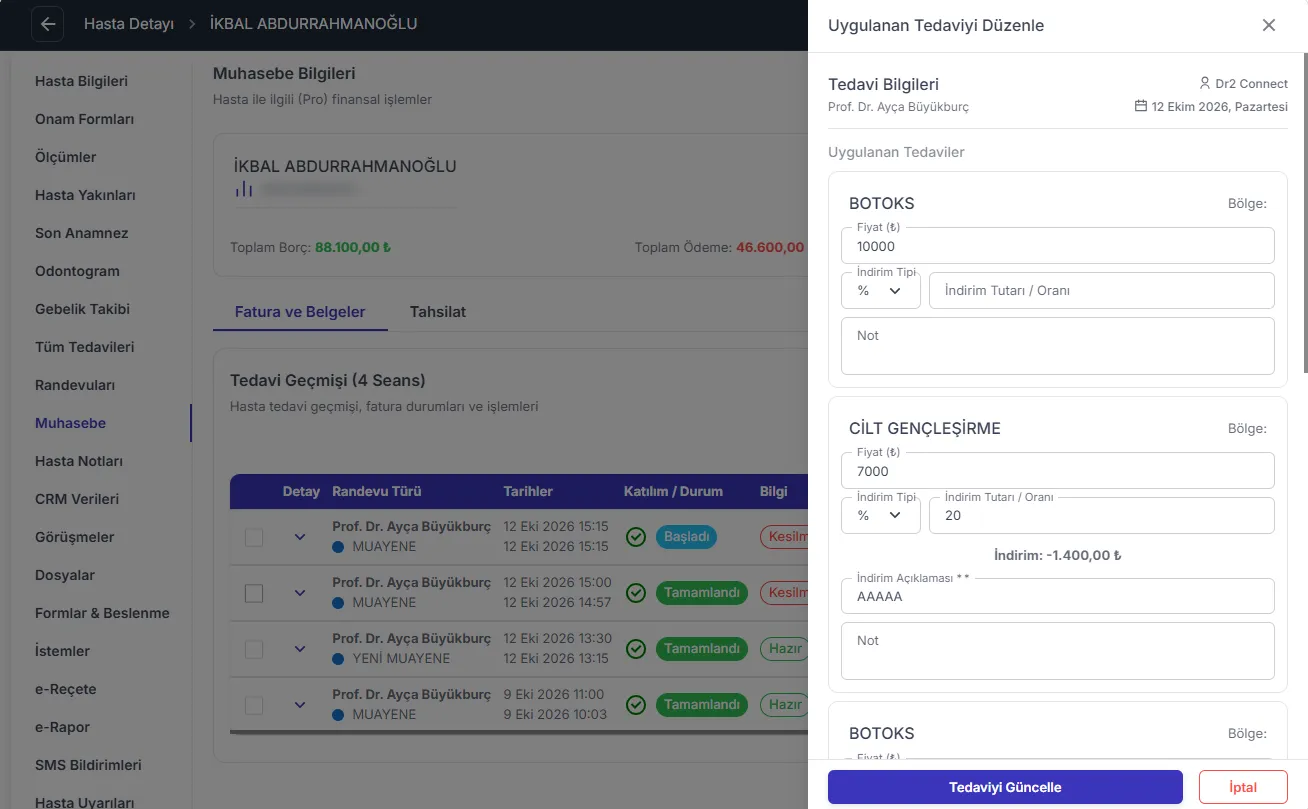Viewport: 1308px width, 809px height.
Task: Switch to the Tahsilat tab
Action: click(x=438, y=312)
